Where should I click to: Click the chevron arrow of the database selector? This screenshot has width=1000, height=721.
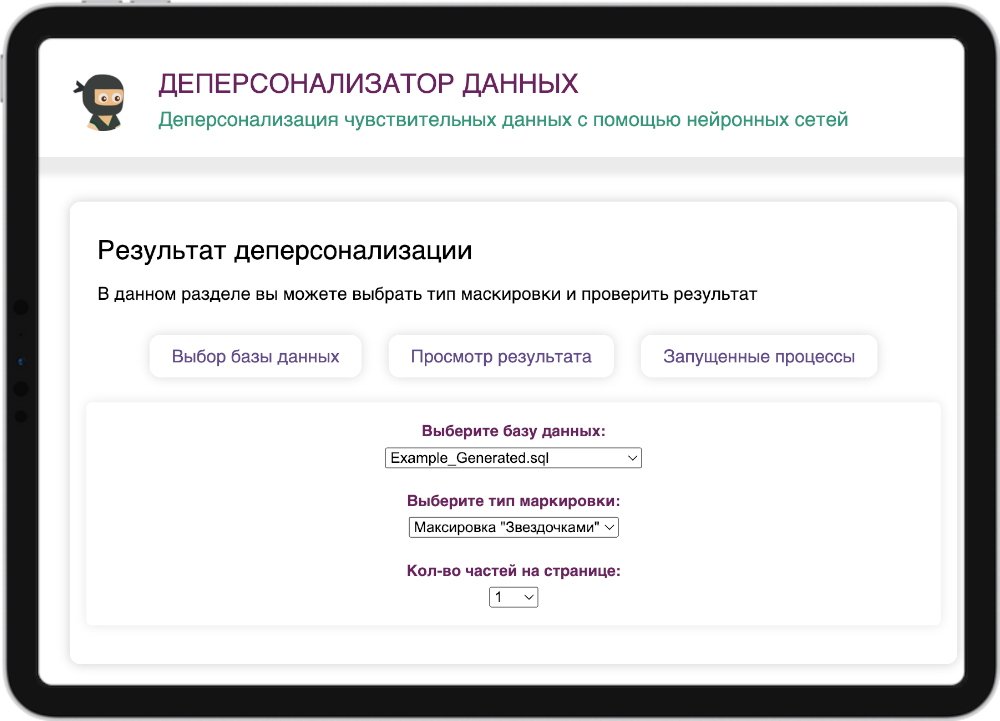pos(631,458)
